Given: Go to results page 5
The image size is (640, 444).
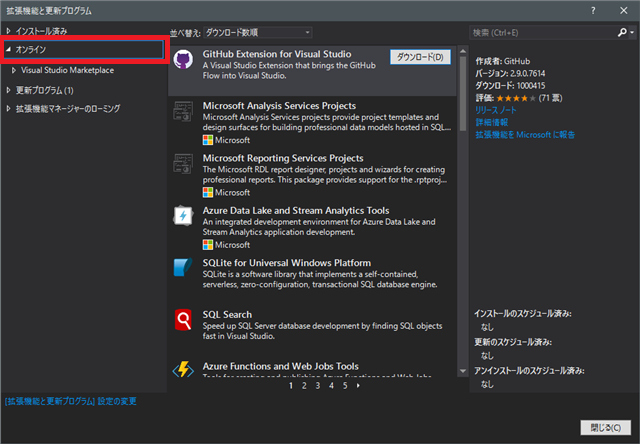Looking at the screenshot, I should click(x=345, y=386).
